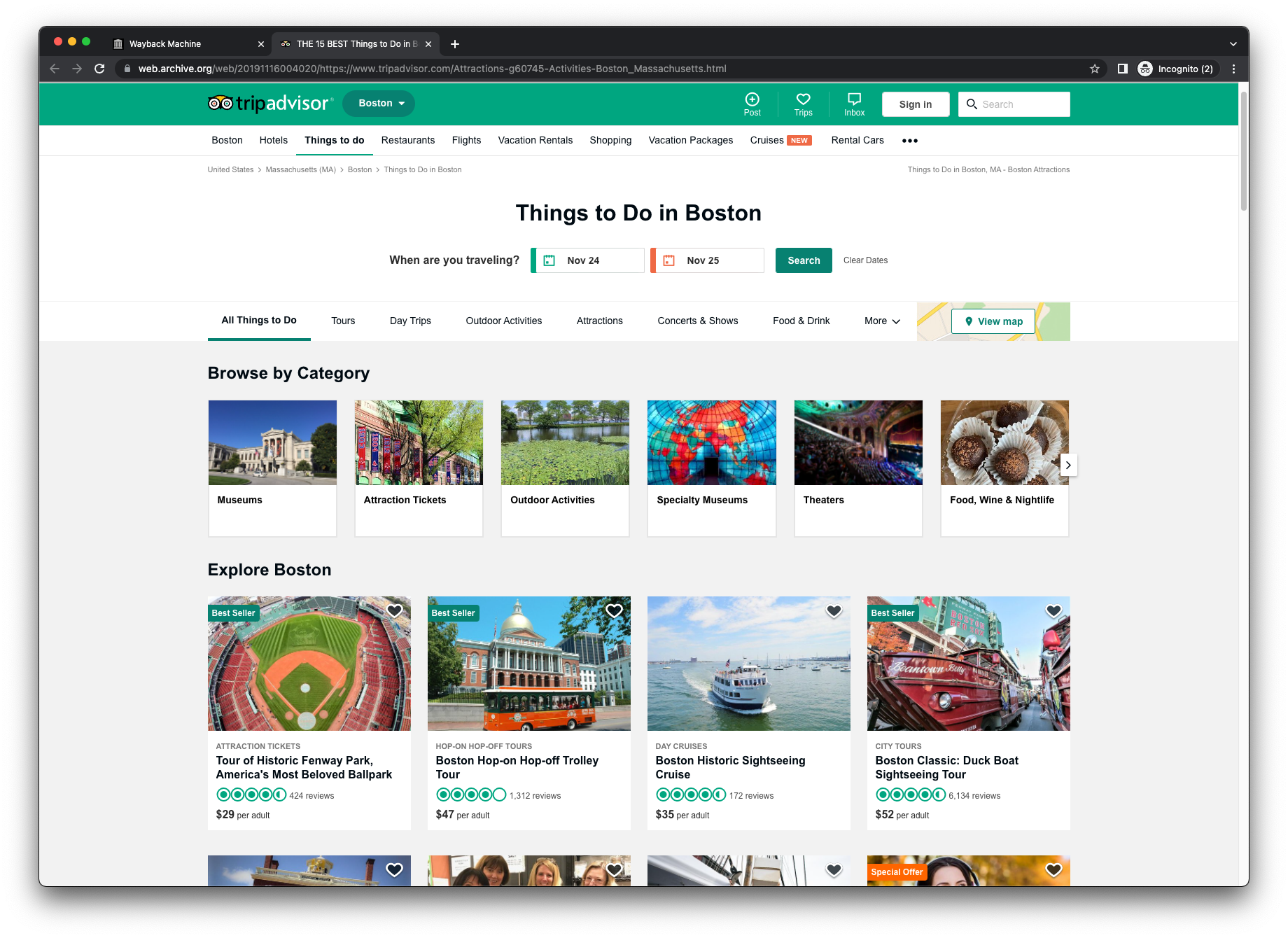
Task: Open the Boston location dropdown
Action: tap(378, 103)
